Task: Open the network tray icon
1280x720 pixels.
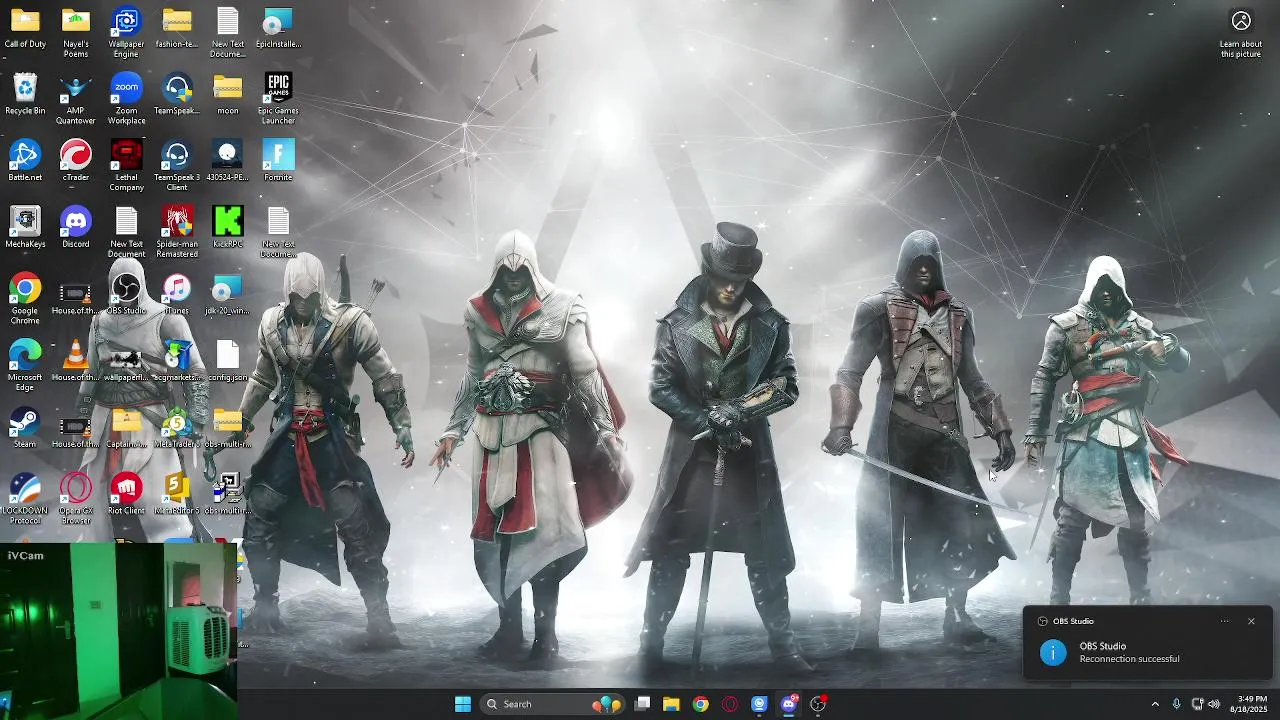Action: point(1197,704)
